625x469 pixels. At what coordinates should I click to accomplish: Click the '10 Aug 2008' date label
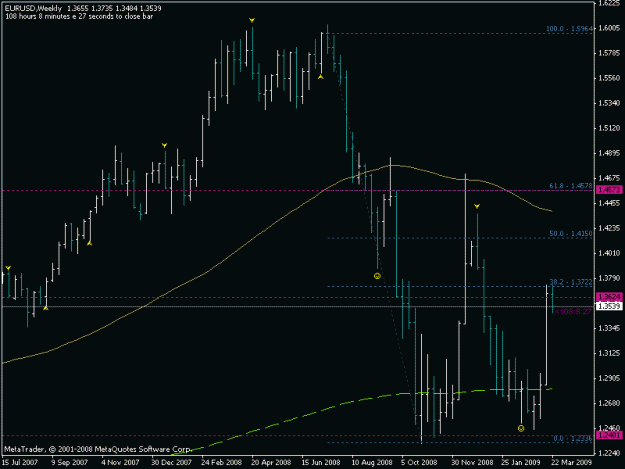(371, 462)
